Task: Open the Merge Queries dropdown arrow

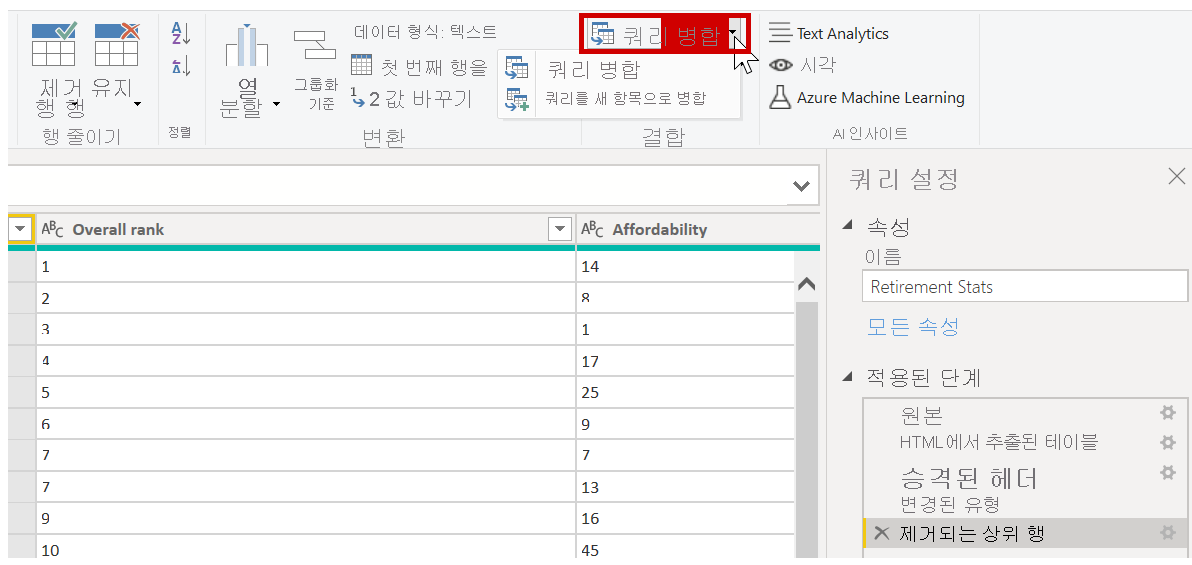Action: point(733,34)
